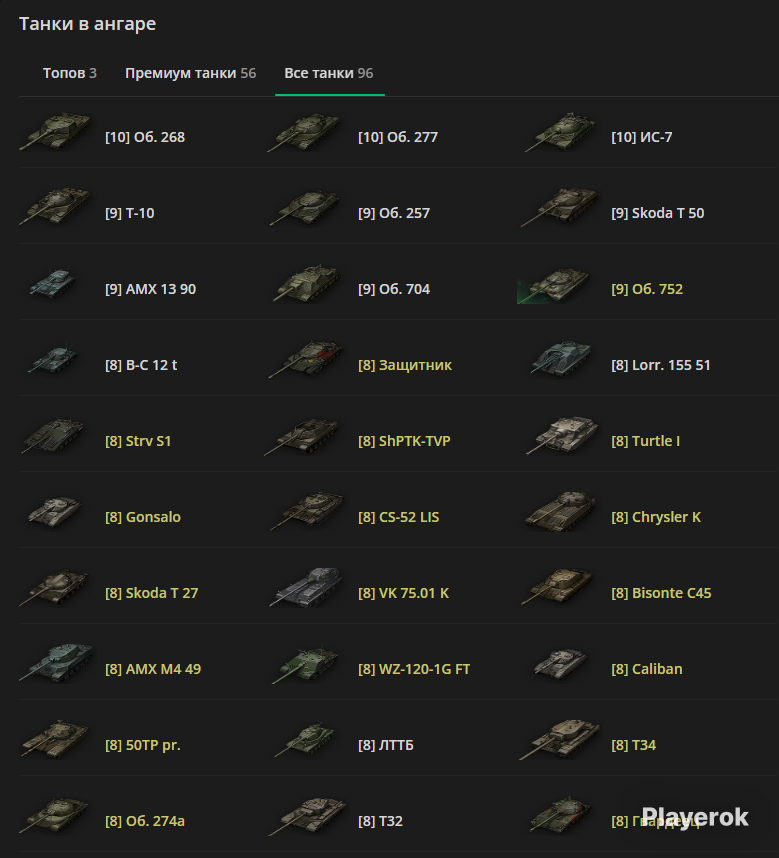Click the Т-10 tank icon

pyautogui.click(x=55, y=206)
